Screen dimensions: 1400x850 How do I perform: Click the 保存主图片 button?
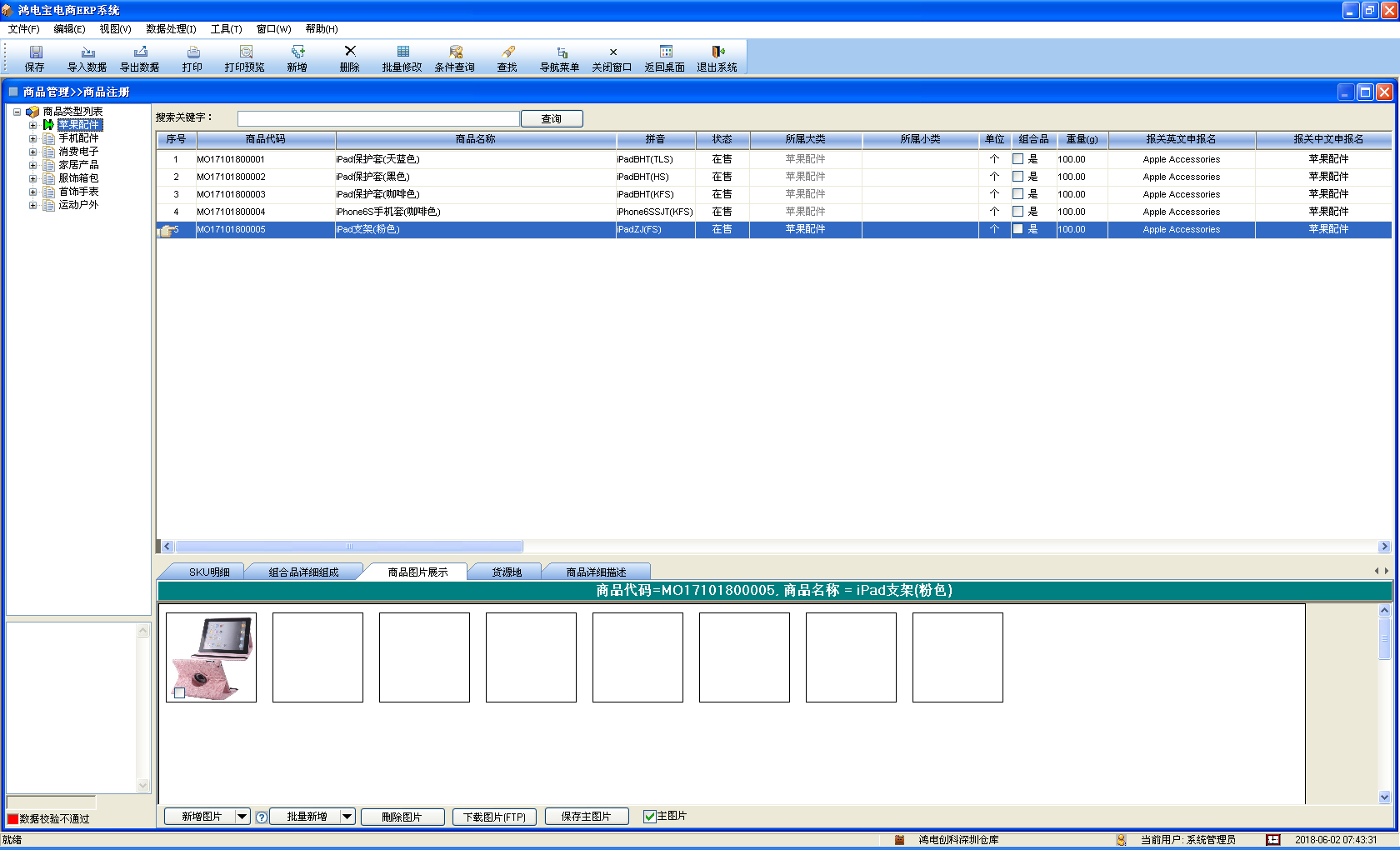click(x=587, y=817)
